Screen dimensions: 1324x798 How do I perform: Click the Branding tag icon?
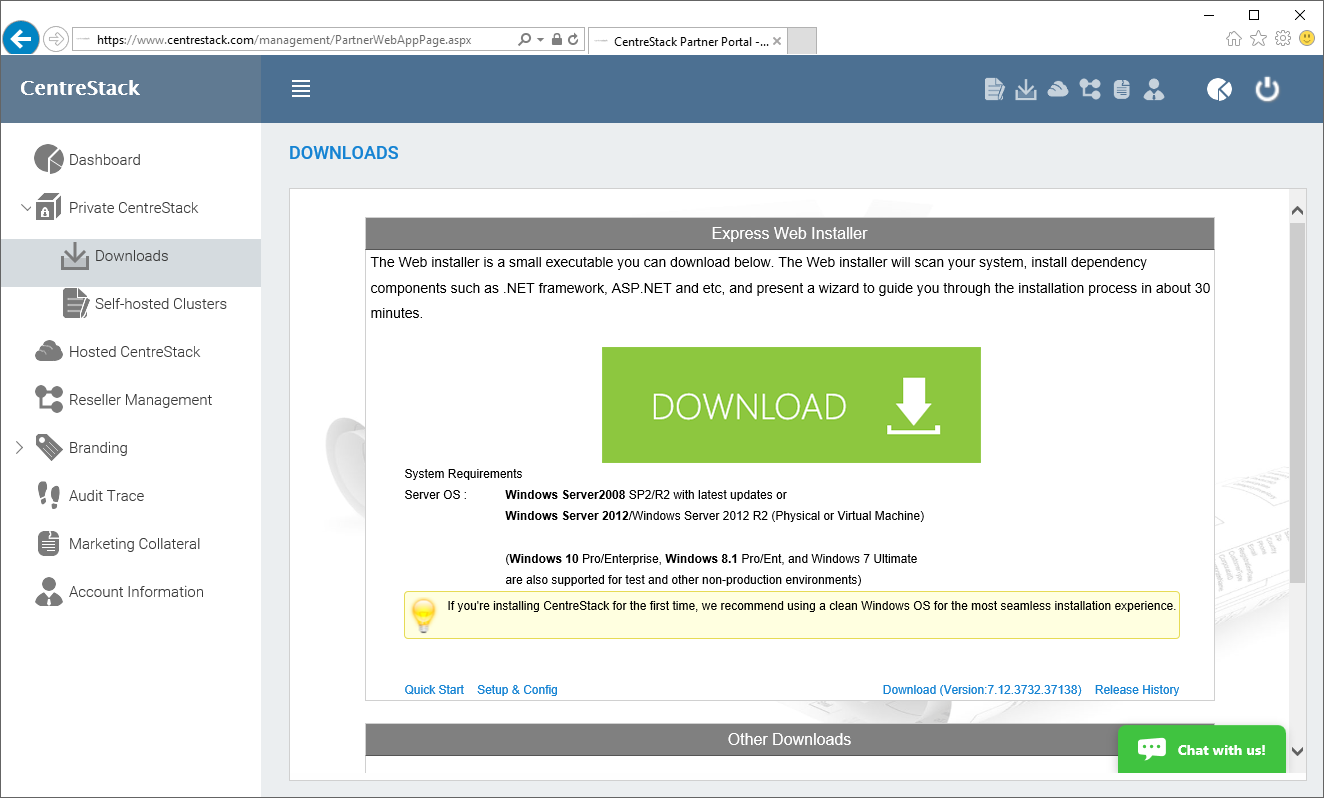click(48, 447)
